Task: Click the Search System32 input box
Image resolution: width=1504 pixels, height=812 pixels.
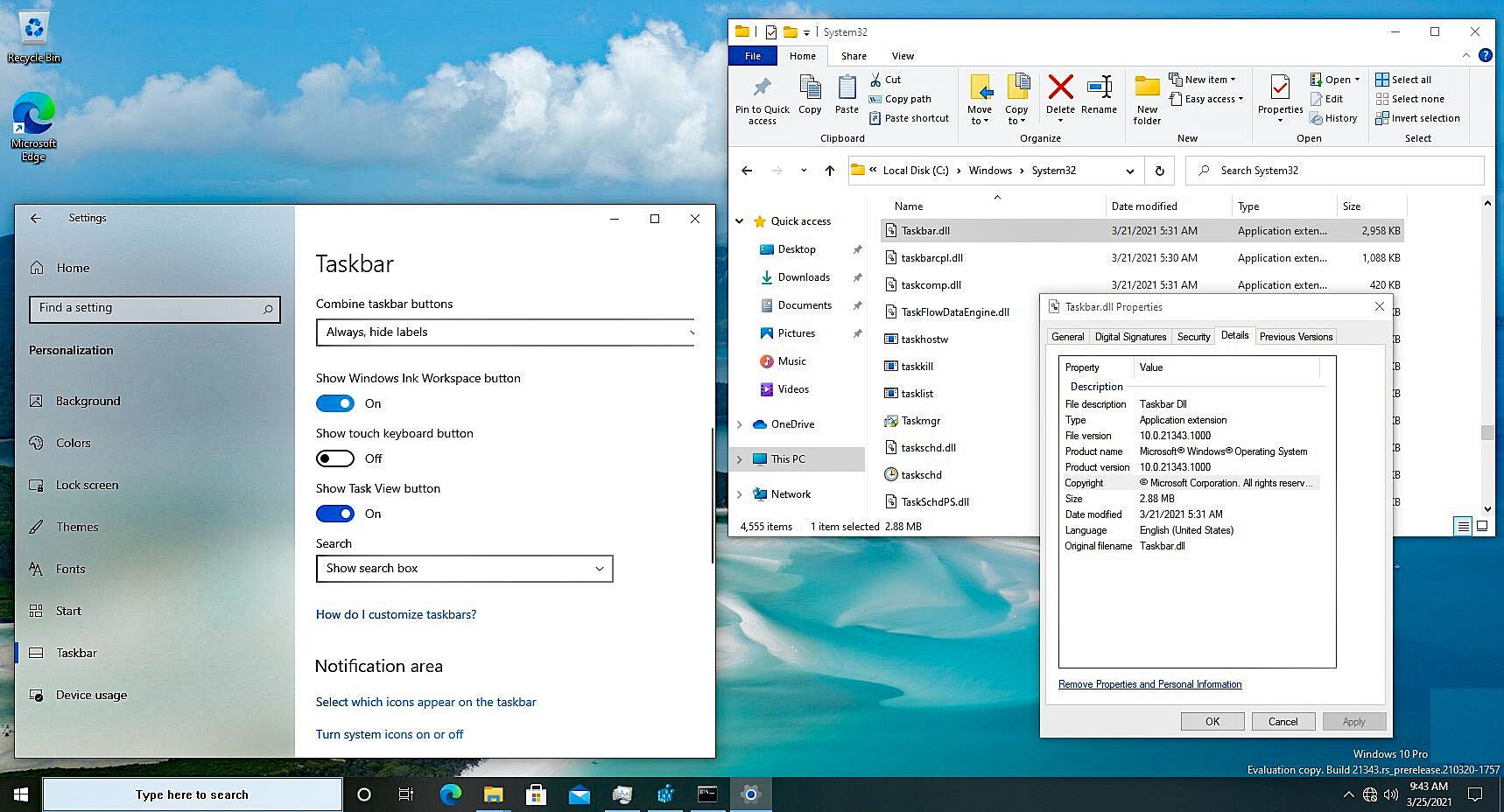Action: pos(1334,171)
